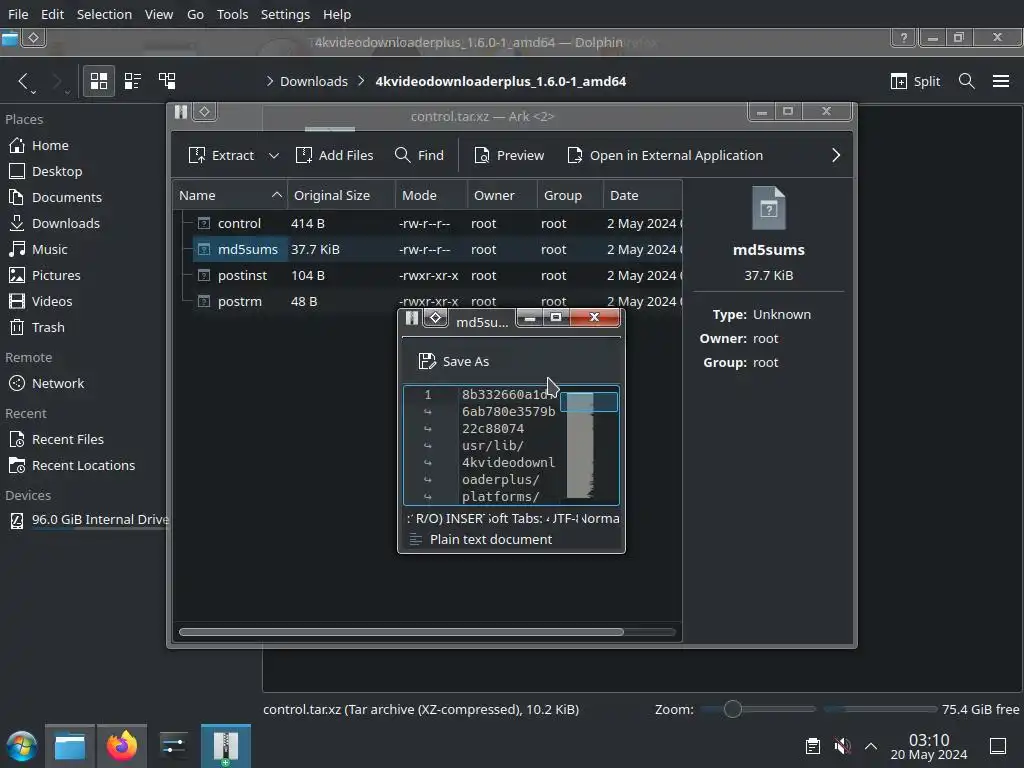
Task: Open Dolphin hamburger menu
Action: point(1000,81)
